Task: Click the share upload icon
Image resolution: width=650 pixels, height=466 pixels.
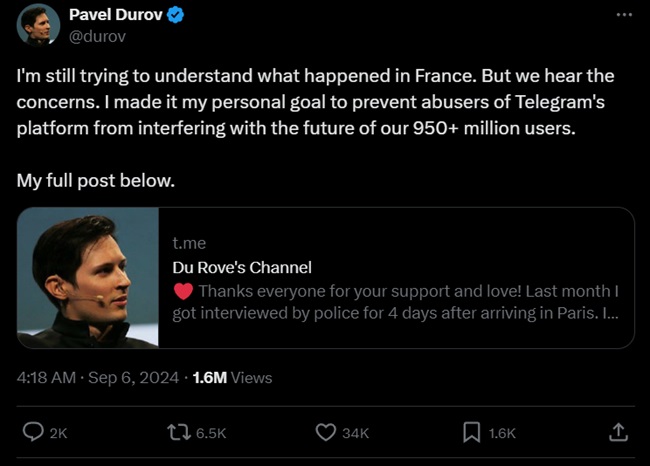Action: click(x=618, y=432)
